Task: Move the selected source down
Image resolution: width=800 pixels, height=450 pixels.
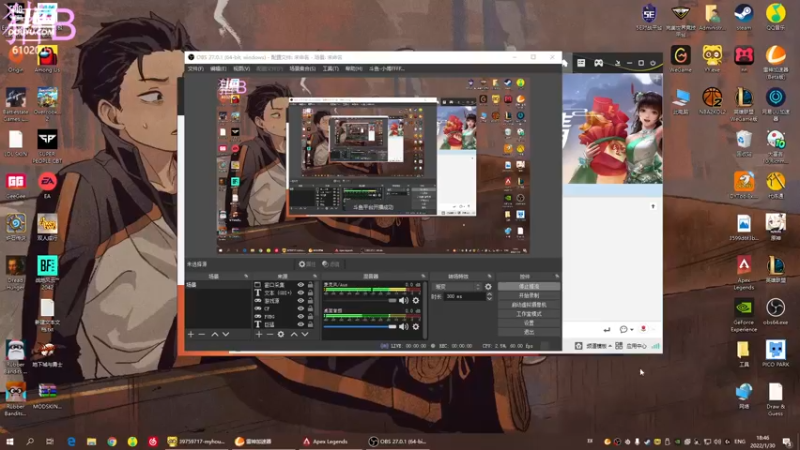Action: pos(305,334)
